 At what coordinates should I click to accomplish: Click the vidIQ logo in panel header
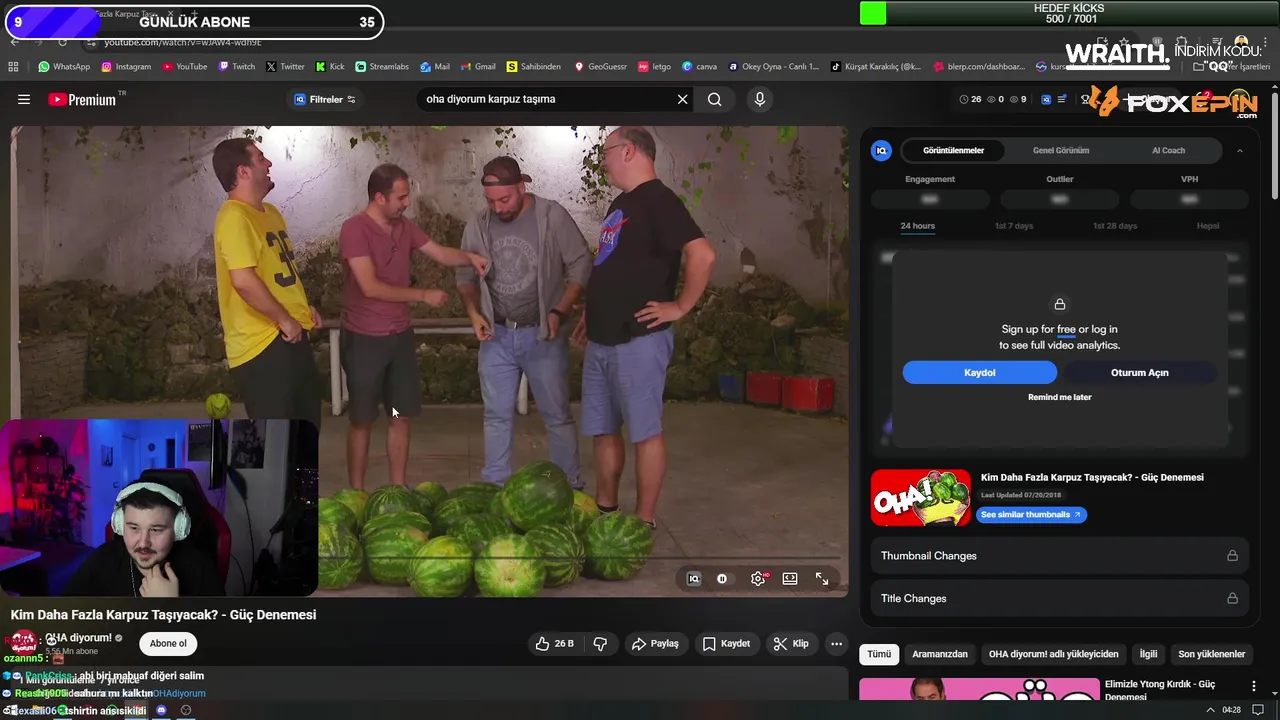881,150
